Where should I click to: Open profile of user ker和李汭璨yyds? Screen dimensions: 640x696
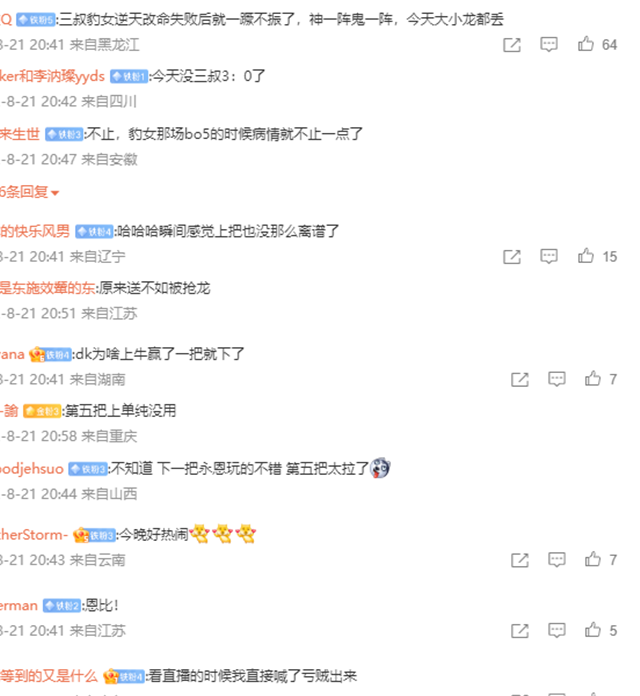point(52,76)
